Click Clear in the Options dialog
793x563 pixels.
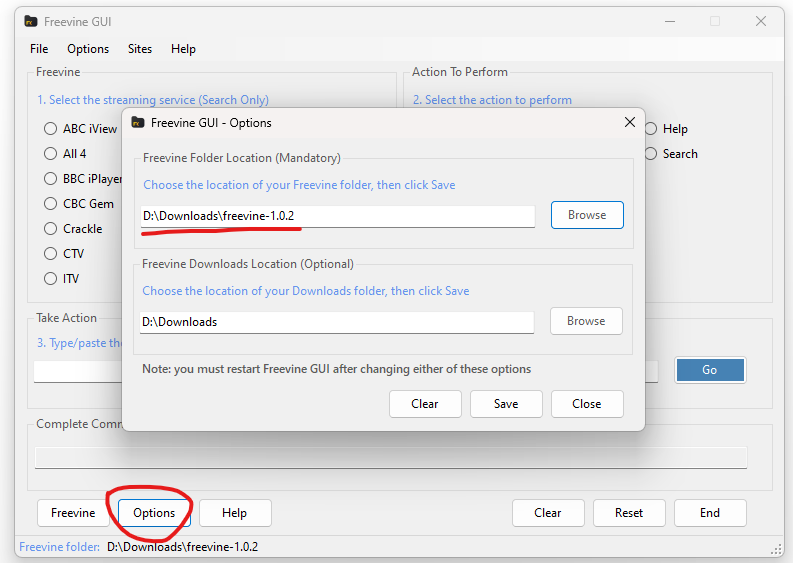[x=425, y=404]
